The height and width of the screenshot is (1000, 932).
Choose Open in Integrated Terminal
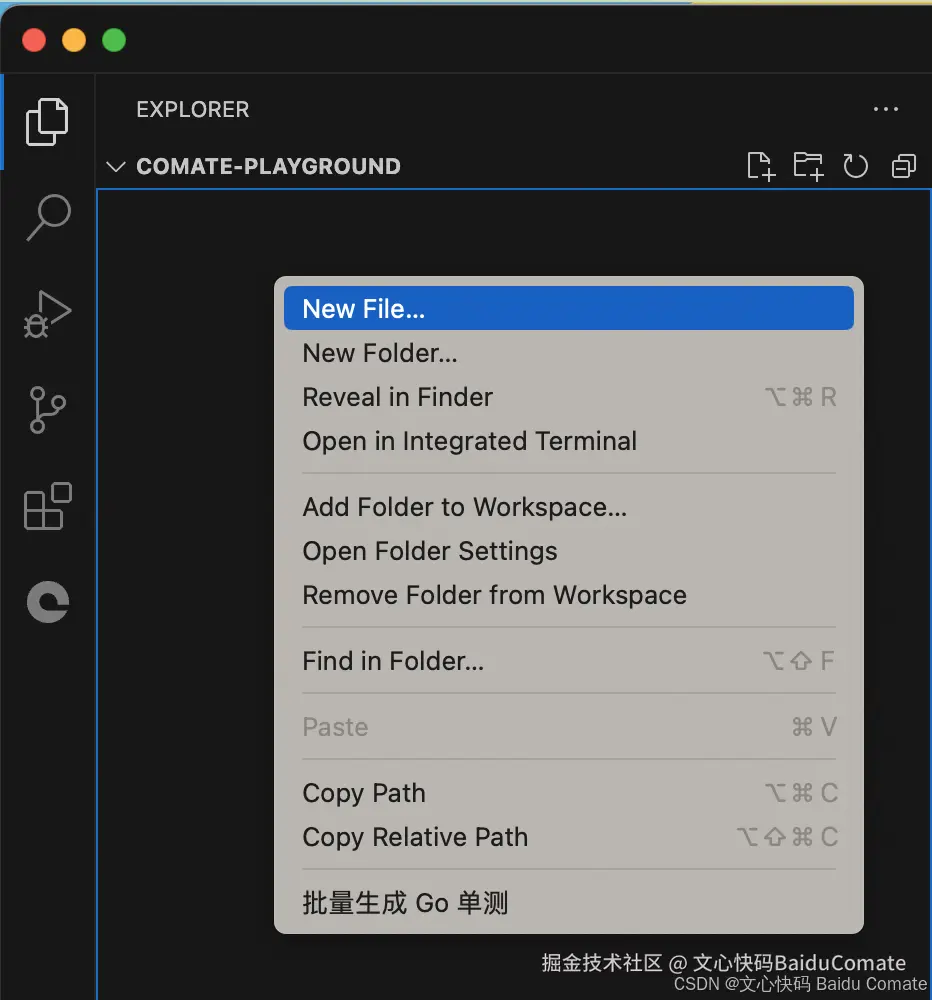click(568, 441)
